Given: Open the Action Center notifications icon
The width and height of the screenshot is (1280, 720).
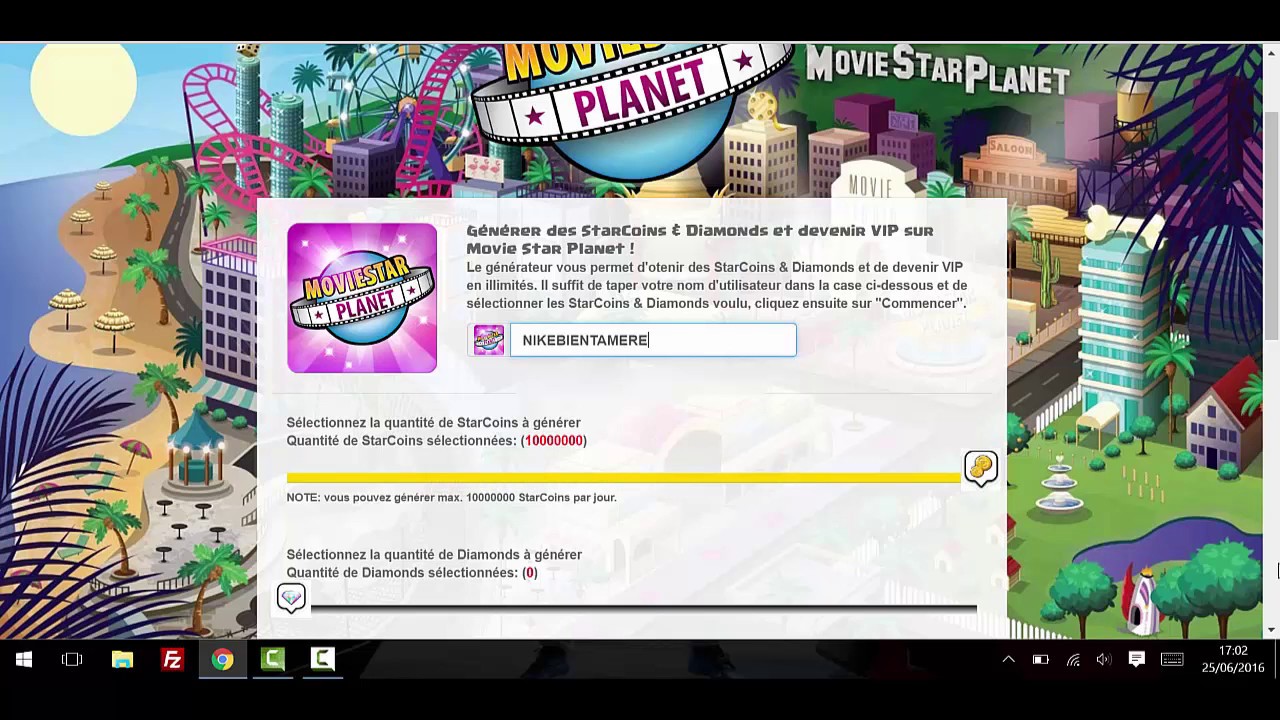Looking at the screenshot, I should (x=1136, y=660).
